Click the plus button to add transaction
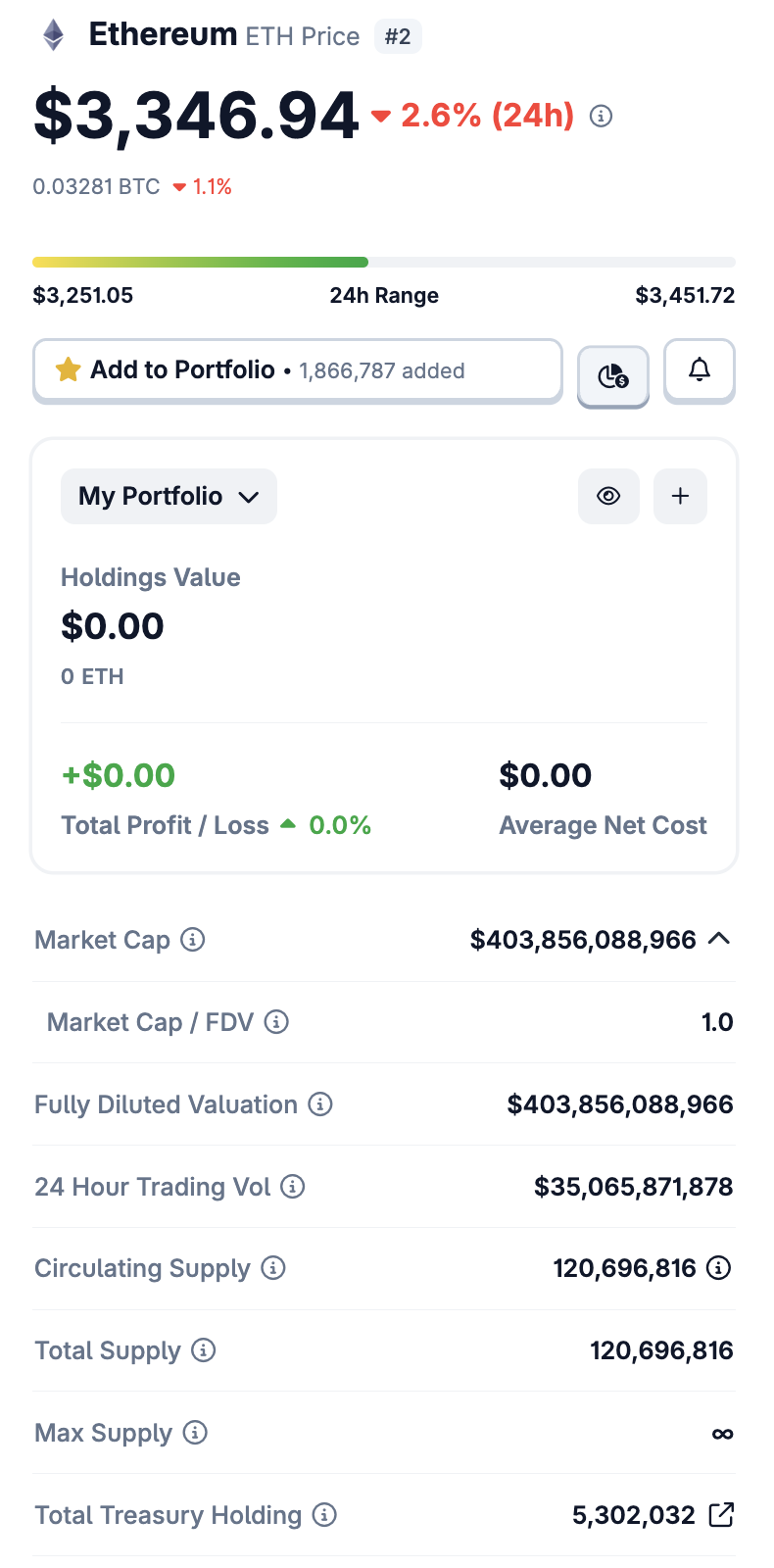This screenshot has width=774, height=1568. point(680,496)
